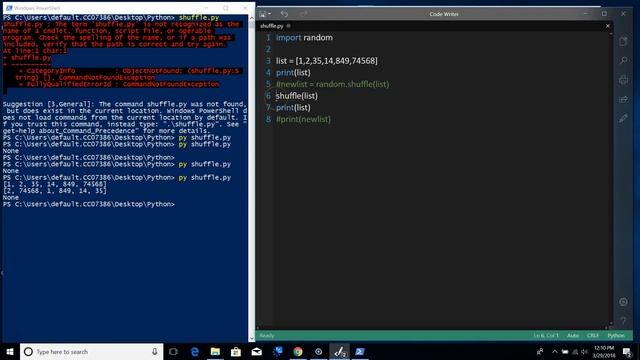This screenshot has height=360, width=640.
Task: Click the new document icon in sidebar
Action: coord(623,41)
